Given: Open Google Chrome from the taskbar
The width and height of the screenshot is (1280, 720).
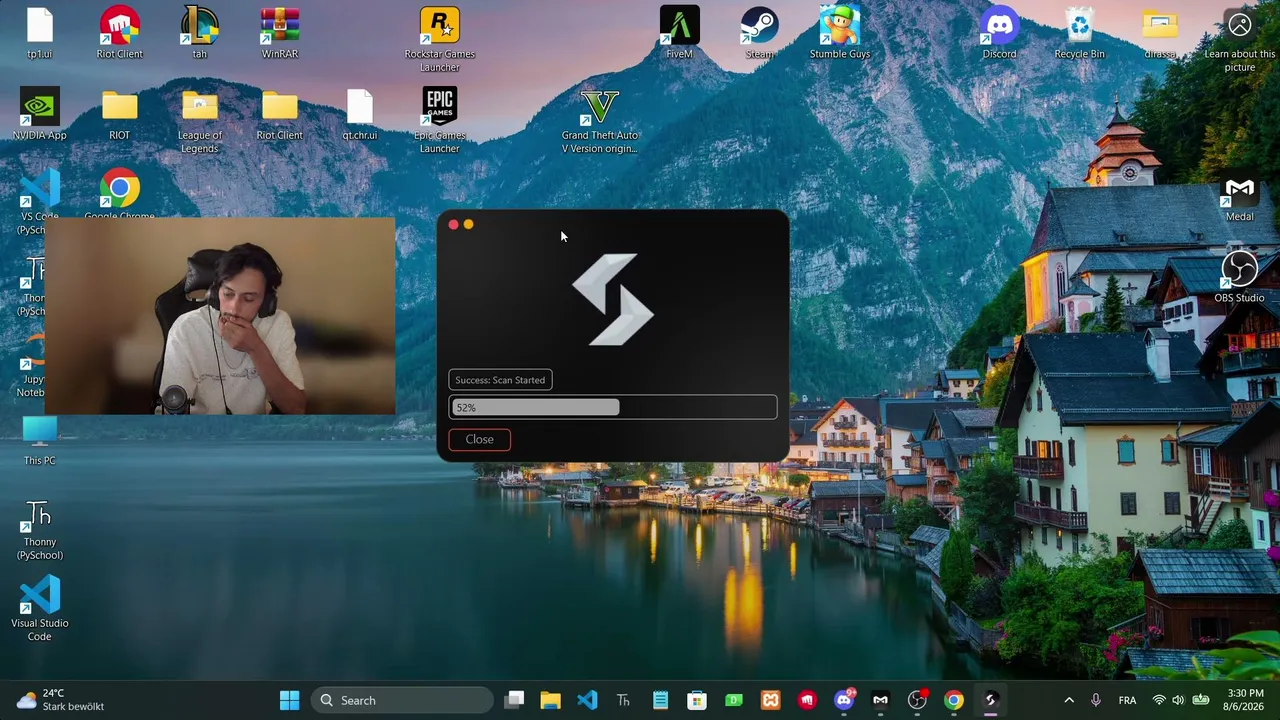Looking at the screenshot, I should [x=954, y=700].
